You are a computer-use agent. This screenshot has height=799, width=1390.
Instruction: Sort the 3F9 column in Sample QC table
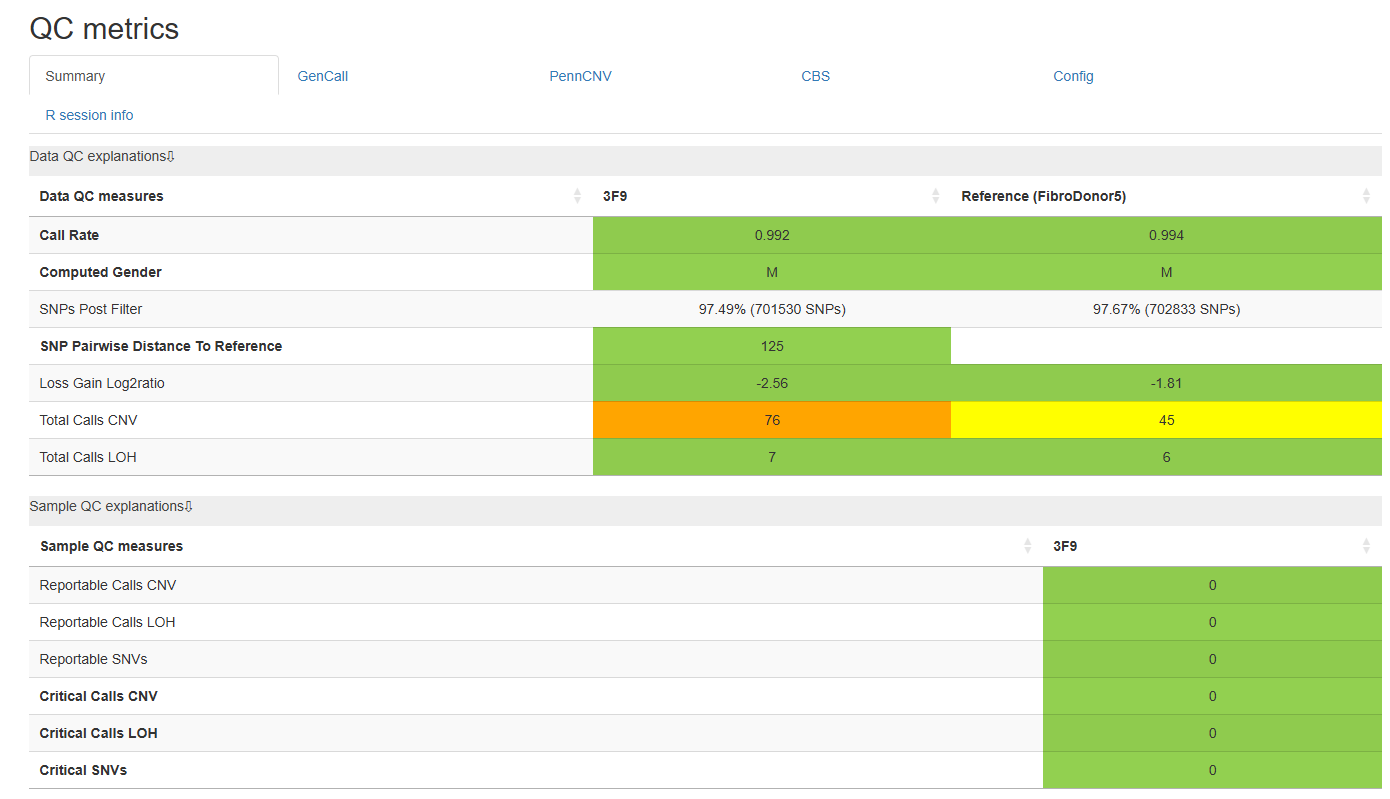point(1212,546)
